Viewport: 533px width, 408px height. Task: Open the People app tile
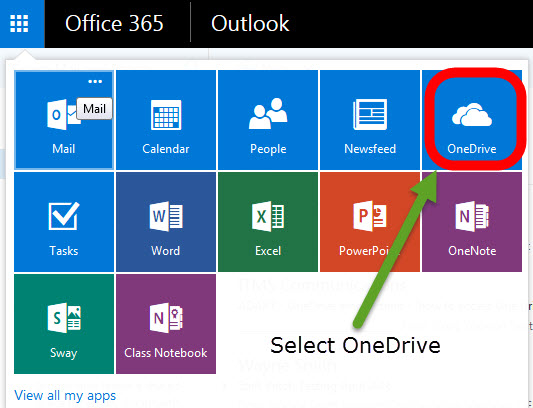pos(268,120)
